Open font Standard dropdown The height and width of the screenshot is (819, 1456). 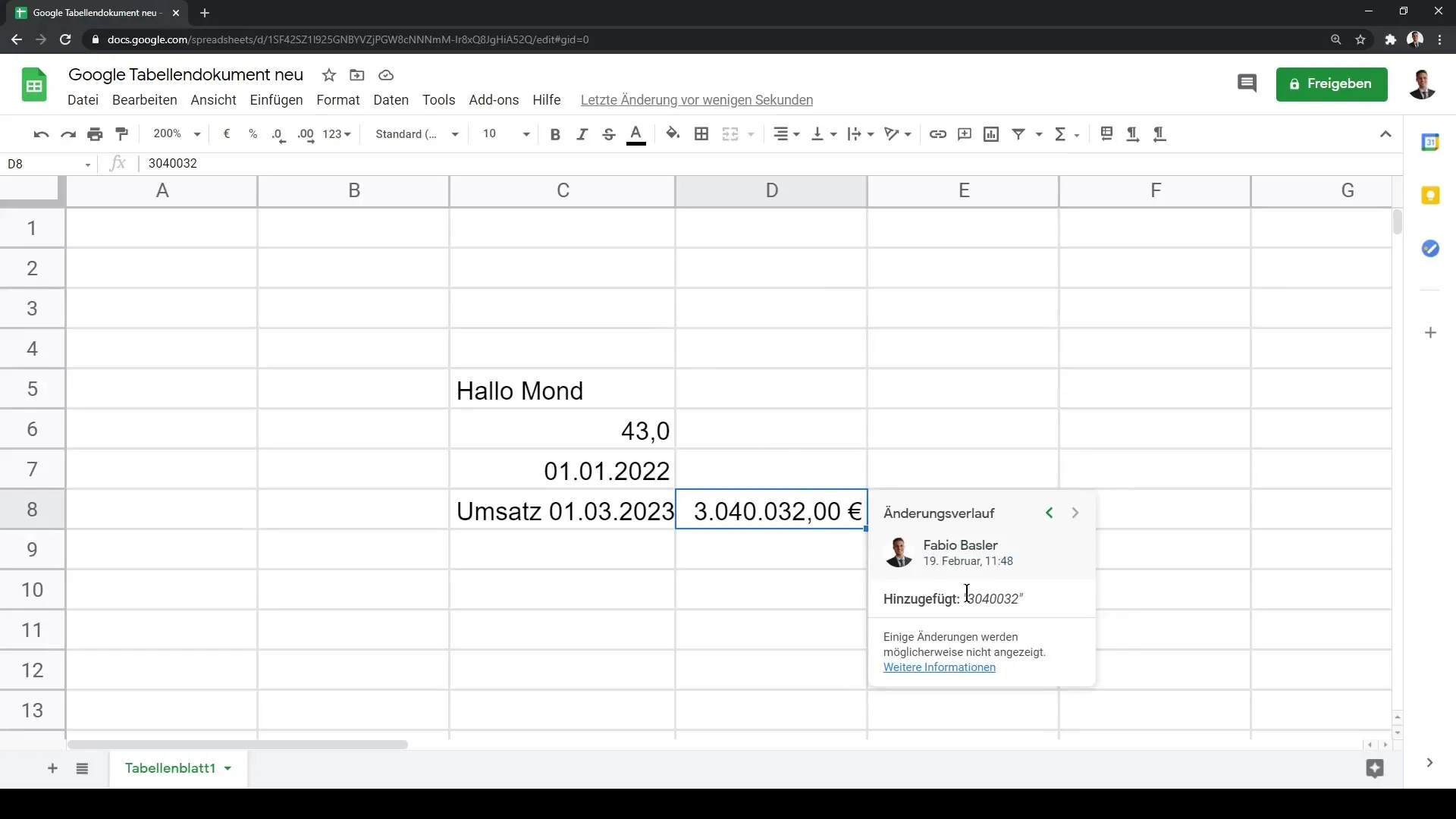pyautogui.click(x=417, y=134)
